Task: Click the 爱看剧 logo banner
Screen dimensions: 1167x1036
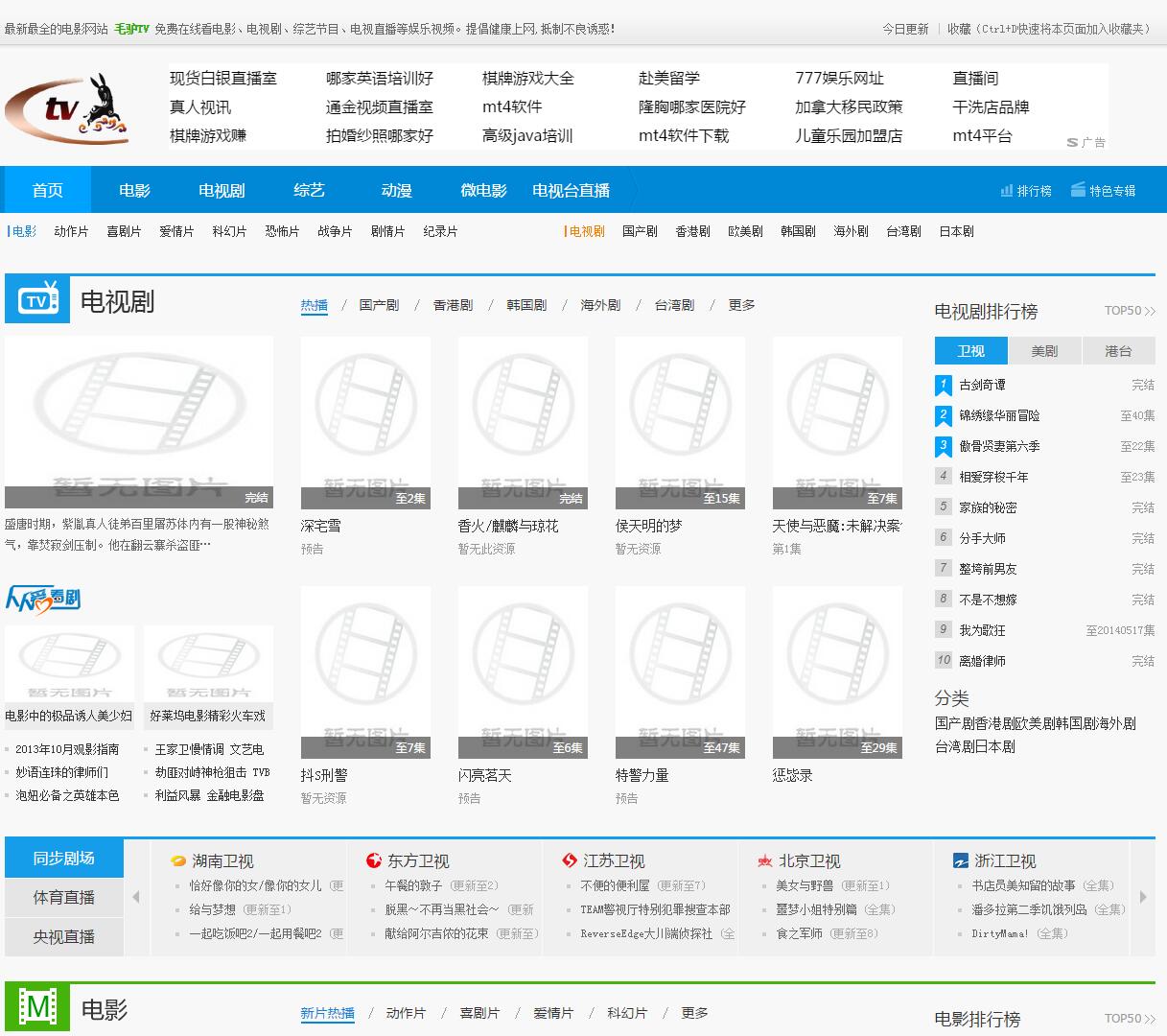Action: 43,600
